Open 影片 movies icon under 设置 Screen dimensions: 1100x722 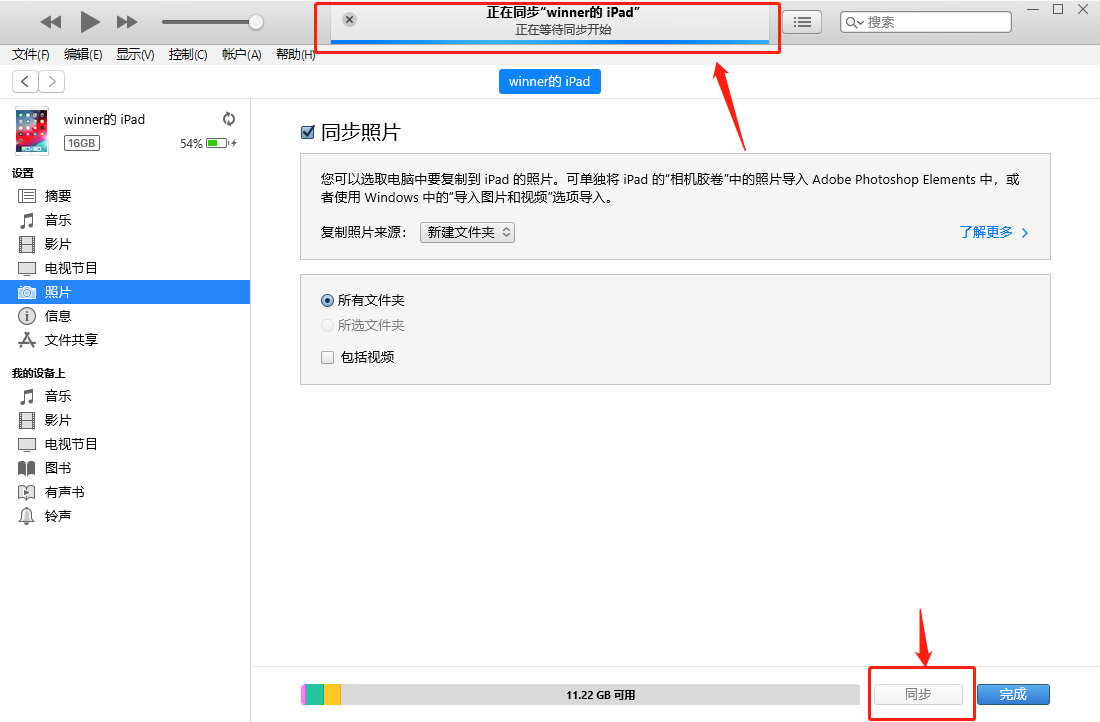coord(27,244)
